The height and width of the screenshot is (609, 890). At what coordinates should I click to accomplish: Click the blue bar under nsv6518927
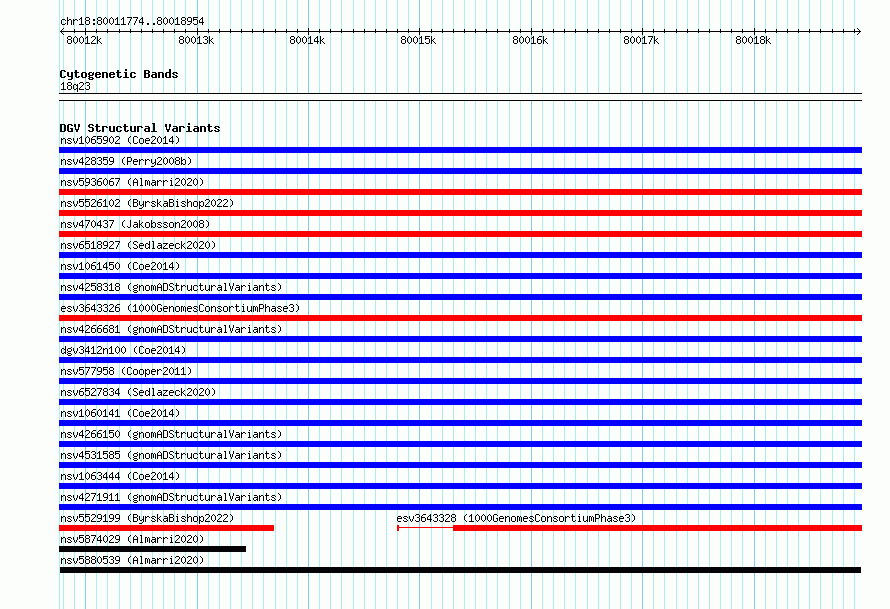pyautogui.click(x=460, y=255)
